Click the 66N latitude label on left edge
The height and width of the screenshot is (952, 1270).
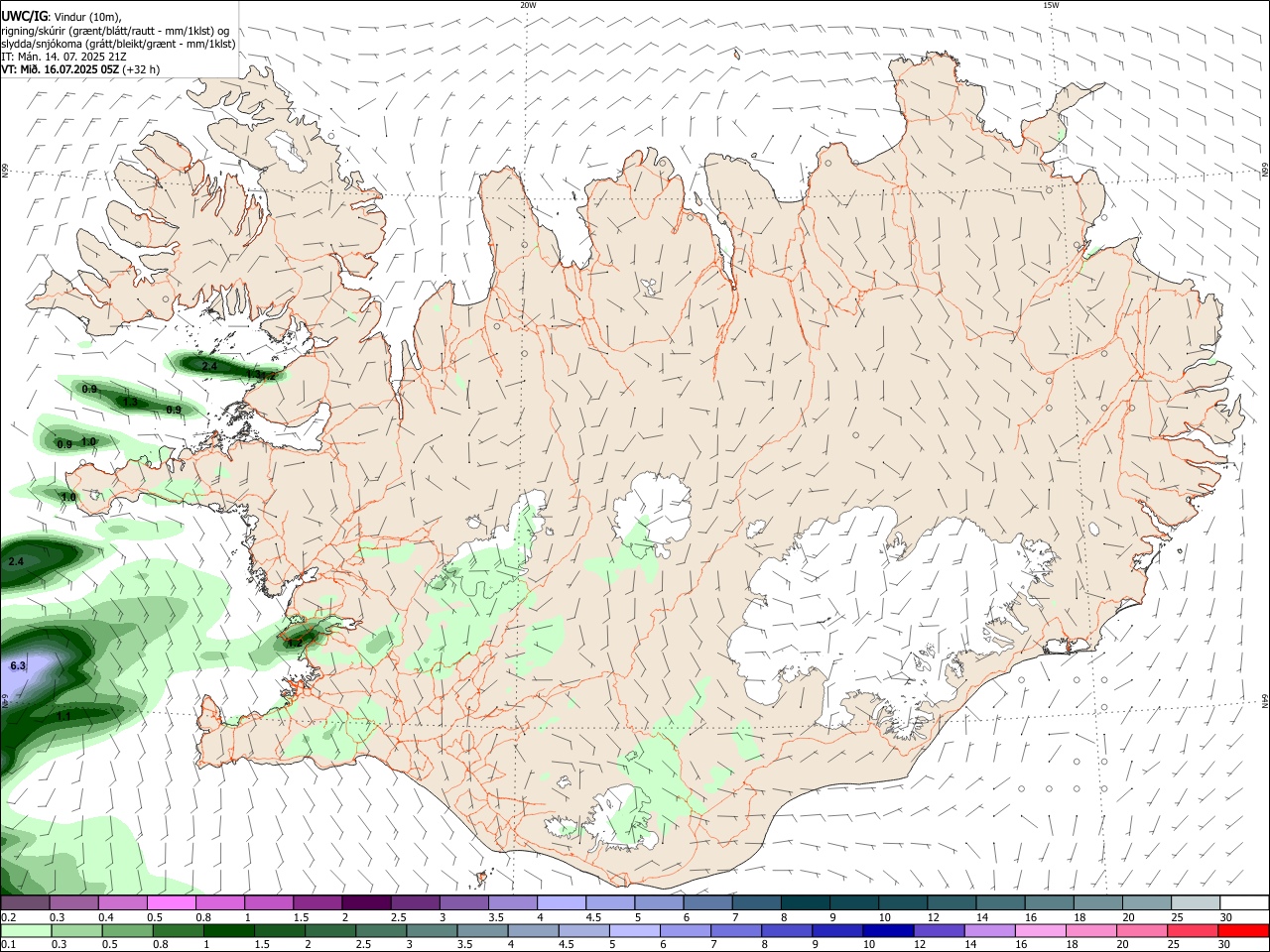click(x=5, y=172)
